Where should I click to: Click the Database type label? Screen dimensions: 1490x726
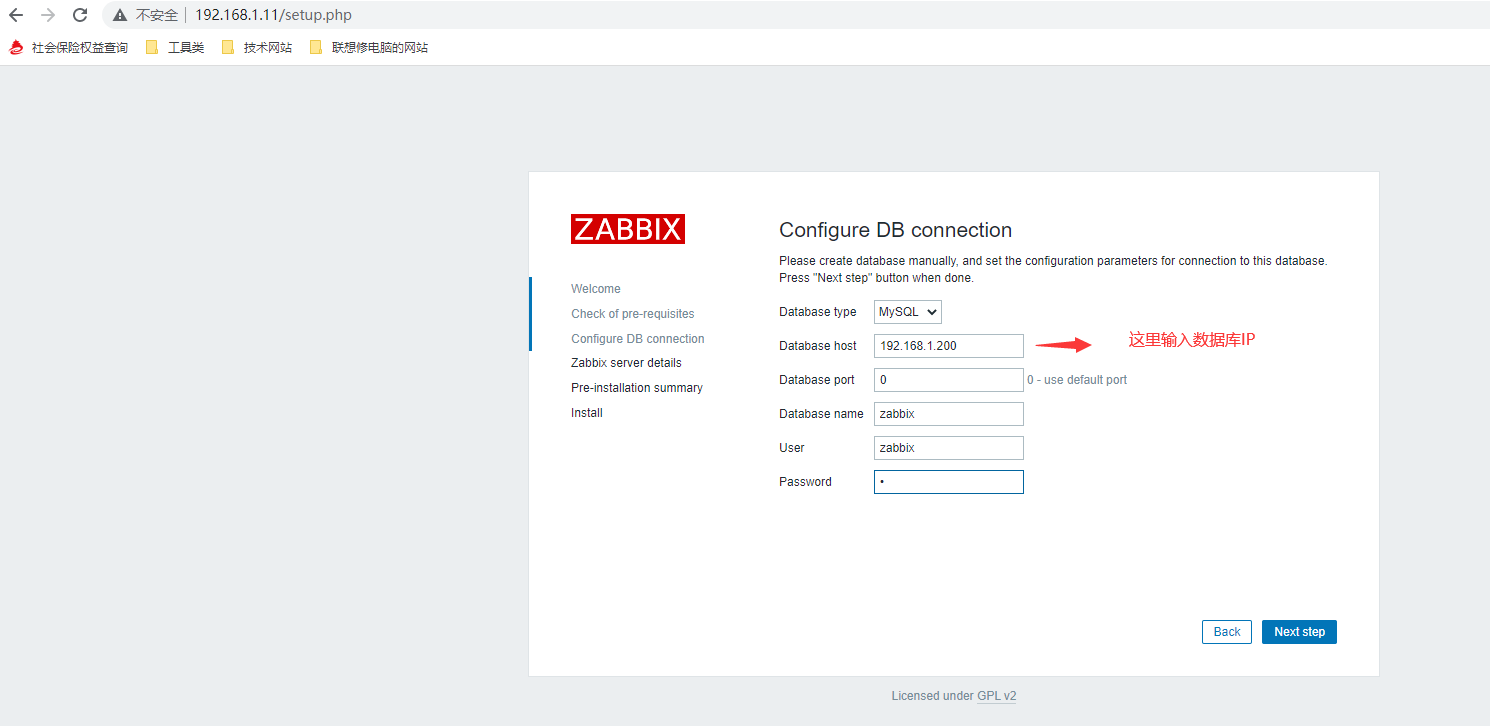[x=818, y=312]
